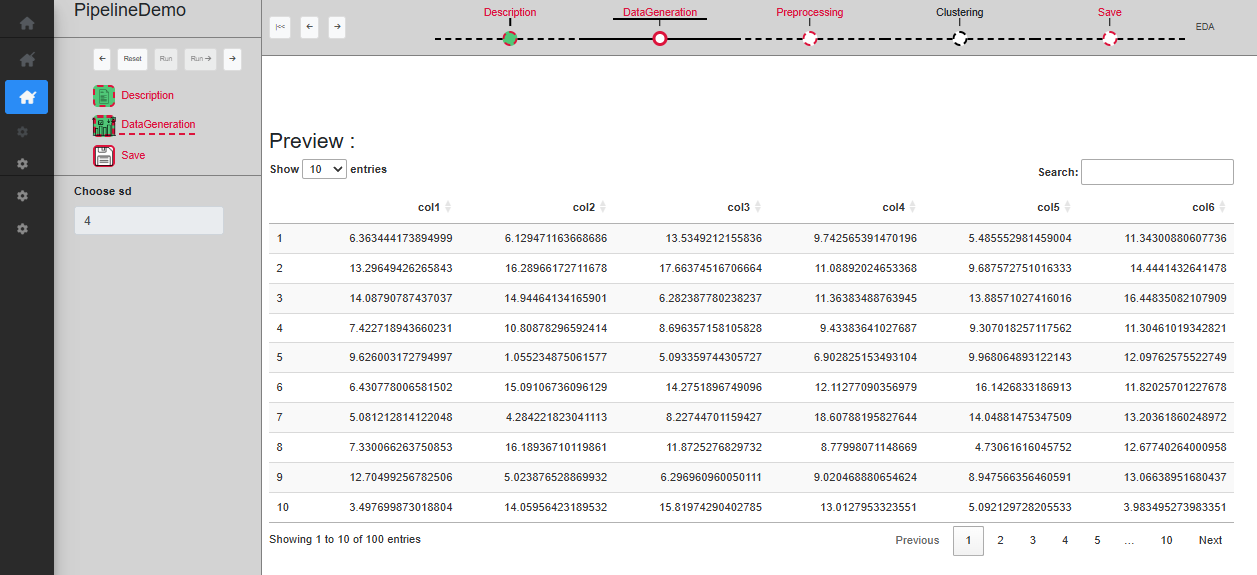1257x575 pixels.
Task: Click the Next pagination button
Action: tap(1210, 540)
